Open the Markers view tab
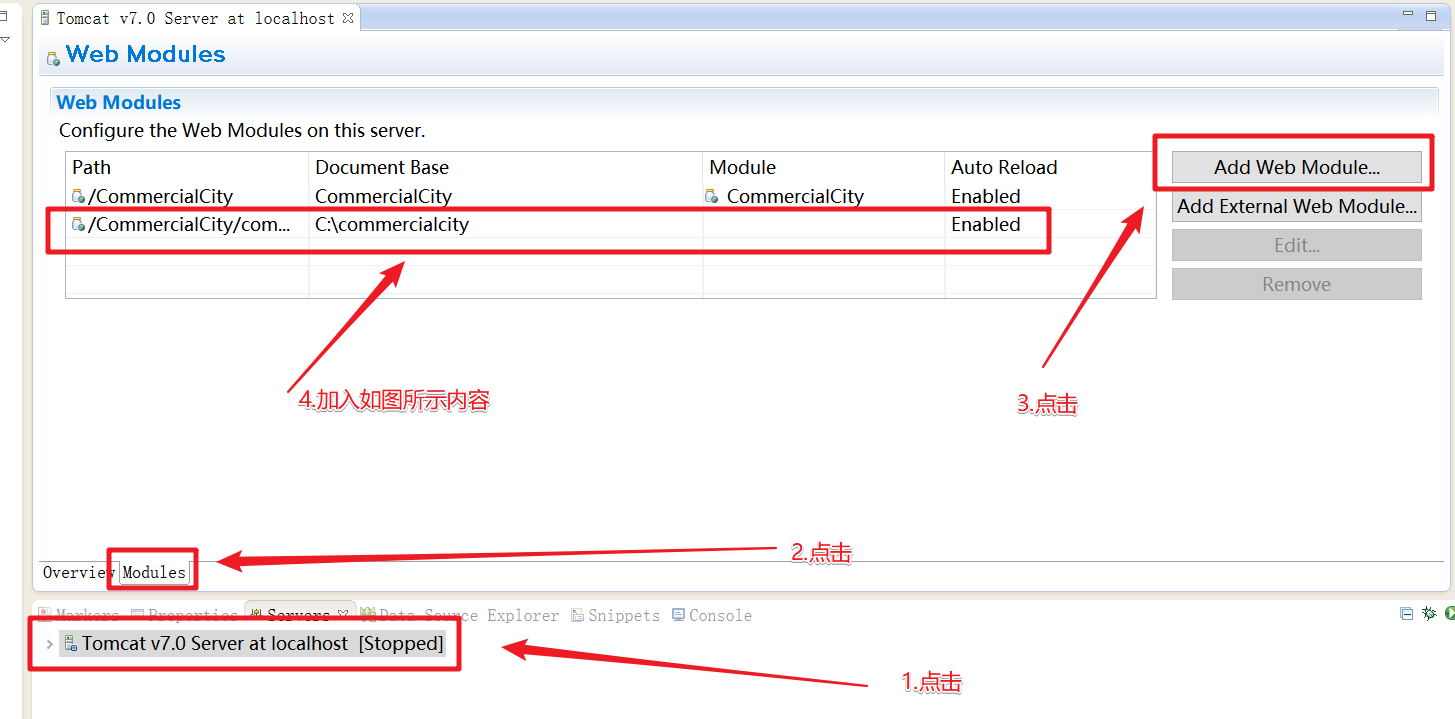 [80, 615]
